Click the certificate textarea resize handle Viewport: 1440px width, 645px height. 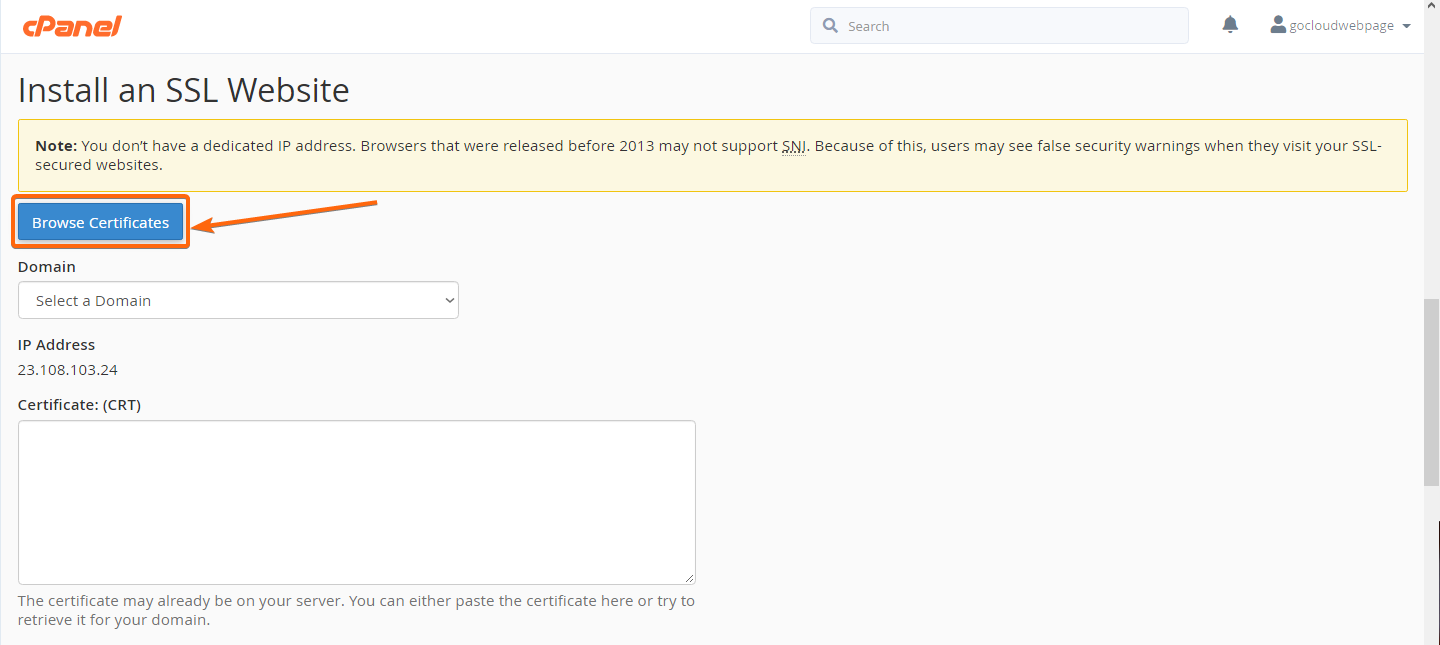click(690, 579)
